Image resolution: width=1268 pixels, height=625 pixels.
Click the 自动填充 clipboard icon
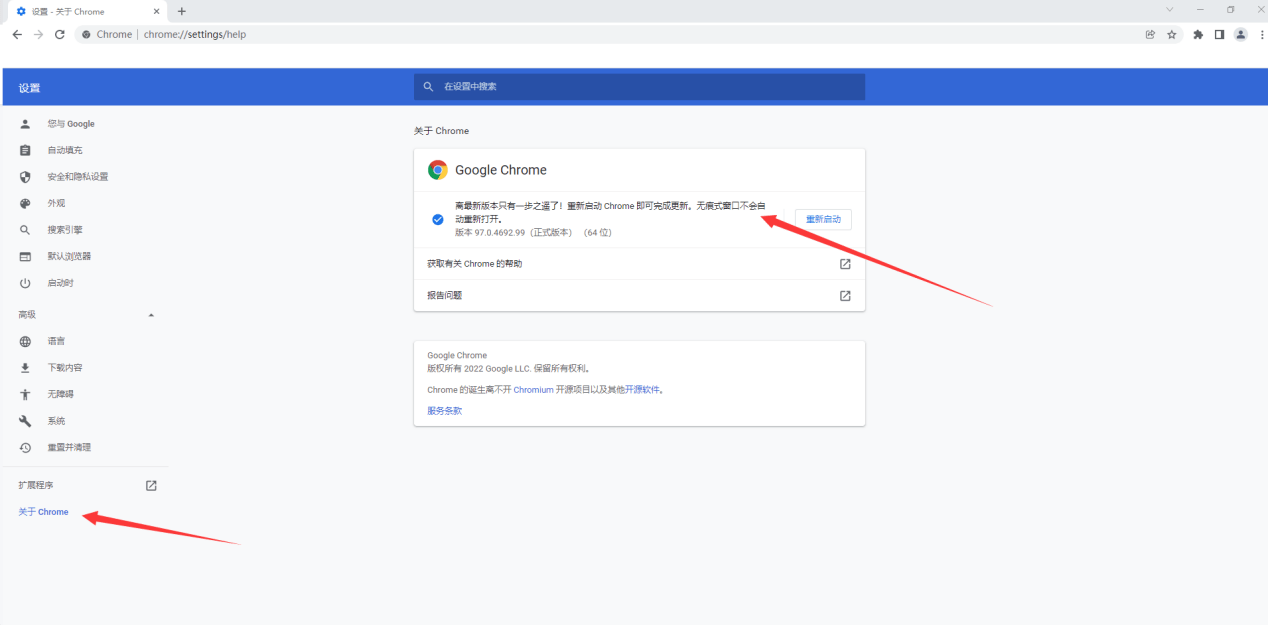(x=26, y=150)
